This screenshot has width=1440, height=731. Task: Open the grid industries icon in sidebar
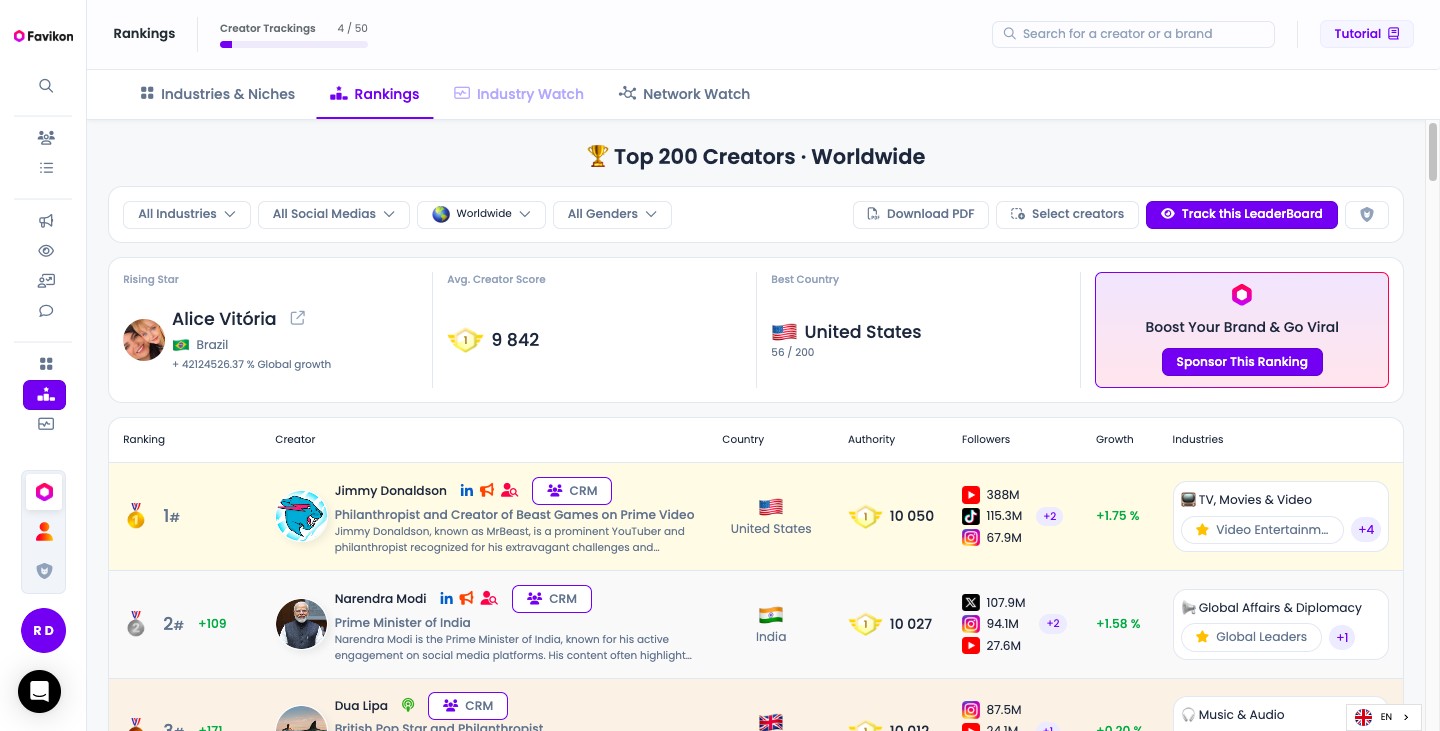(x=46, y=364)
